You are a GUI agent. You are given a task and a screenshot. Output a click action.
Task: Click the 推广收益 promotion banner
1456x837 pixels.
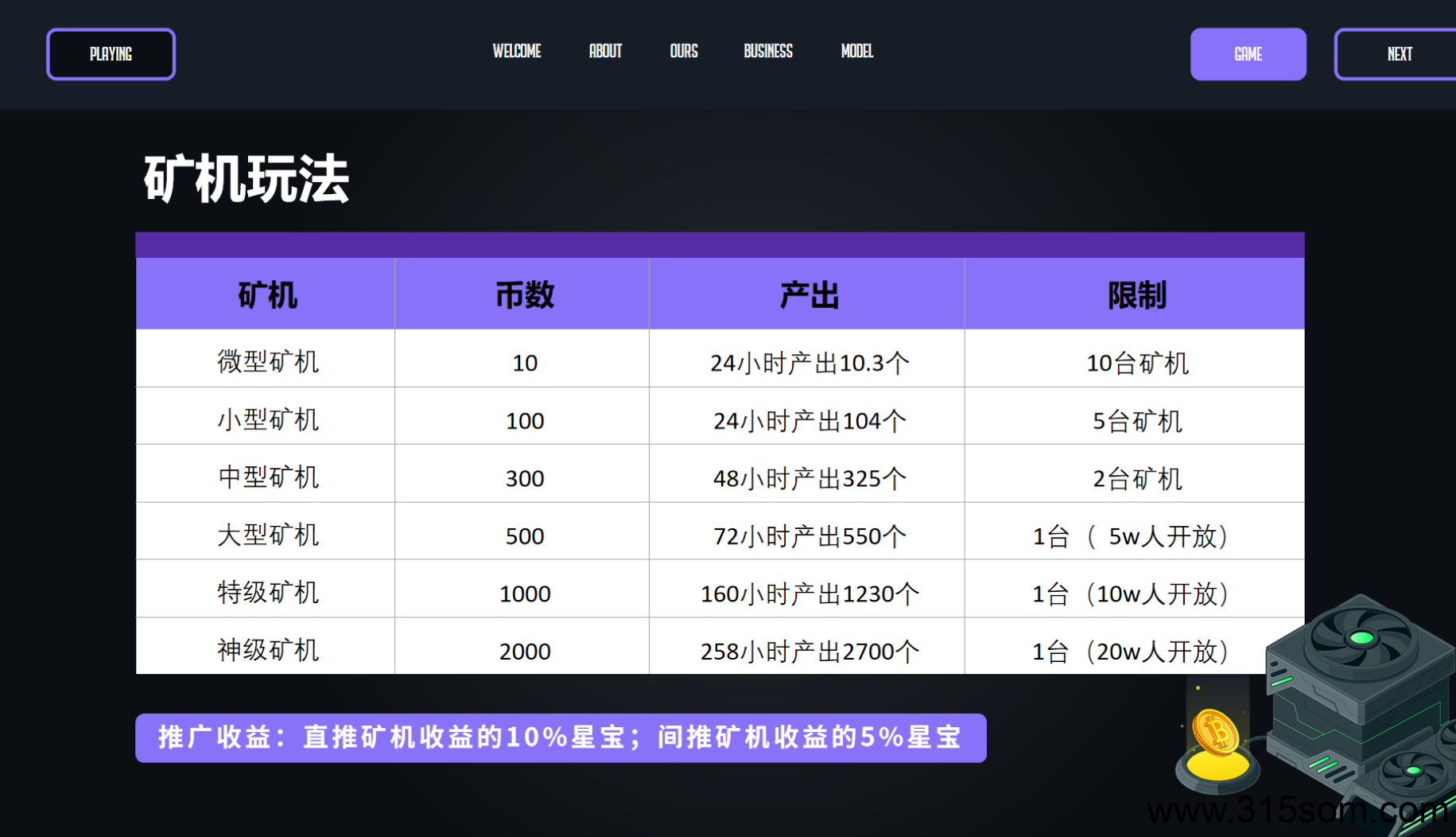point(560,738)
